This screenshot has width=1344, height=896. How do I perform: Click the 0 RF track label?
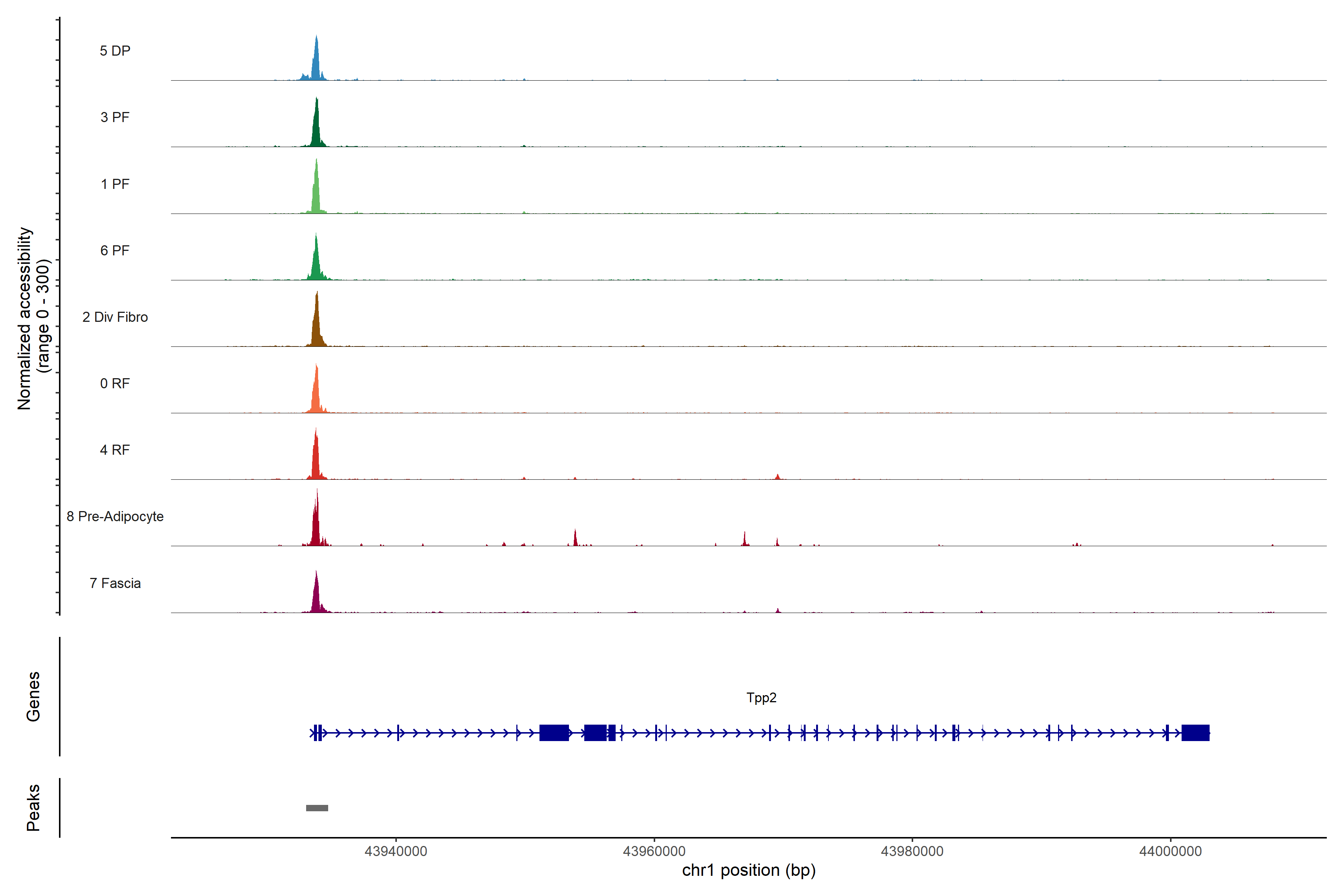(115, 383)
